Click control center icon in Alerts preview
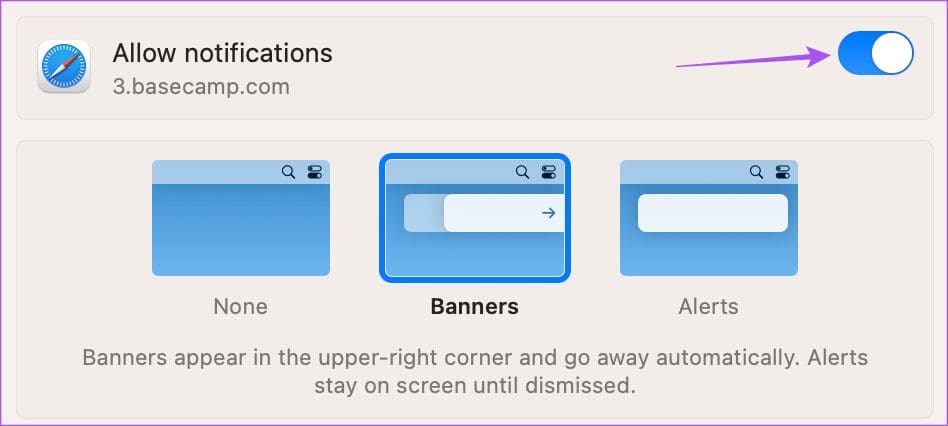 pos(783,172)
